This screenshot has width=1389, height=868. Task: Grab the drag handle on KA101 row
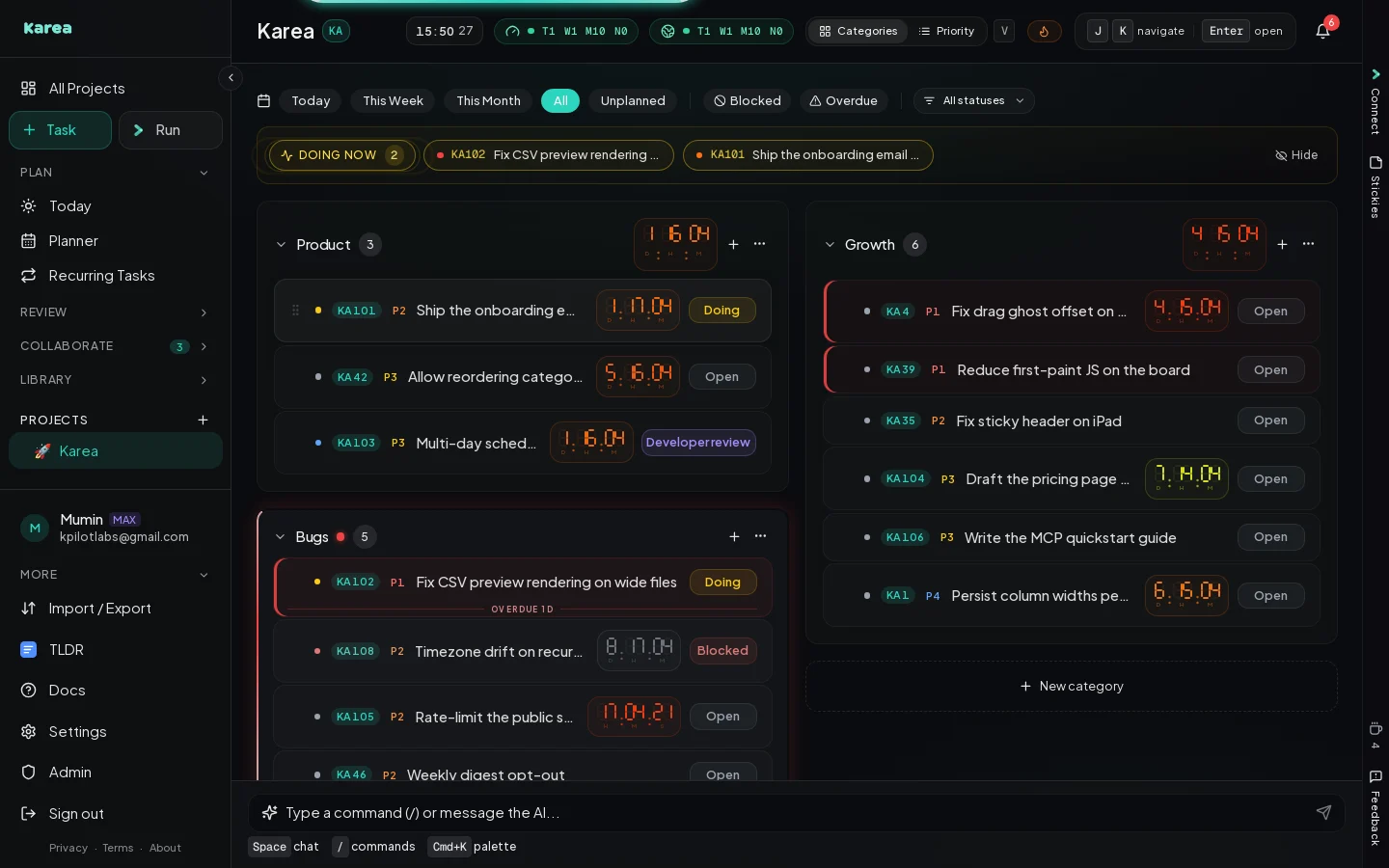[295, 311]
